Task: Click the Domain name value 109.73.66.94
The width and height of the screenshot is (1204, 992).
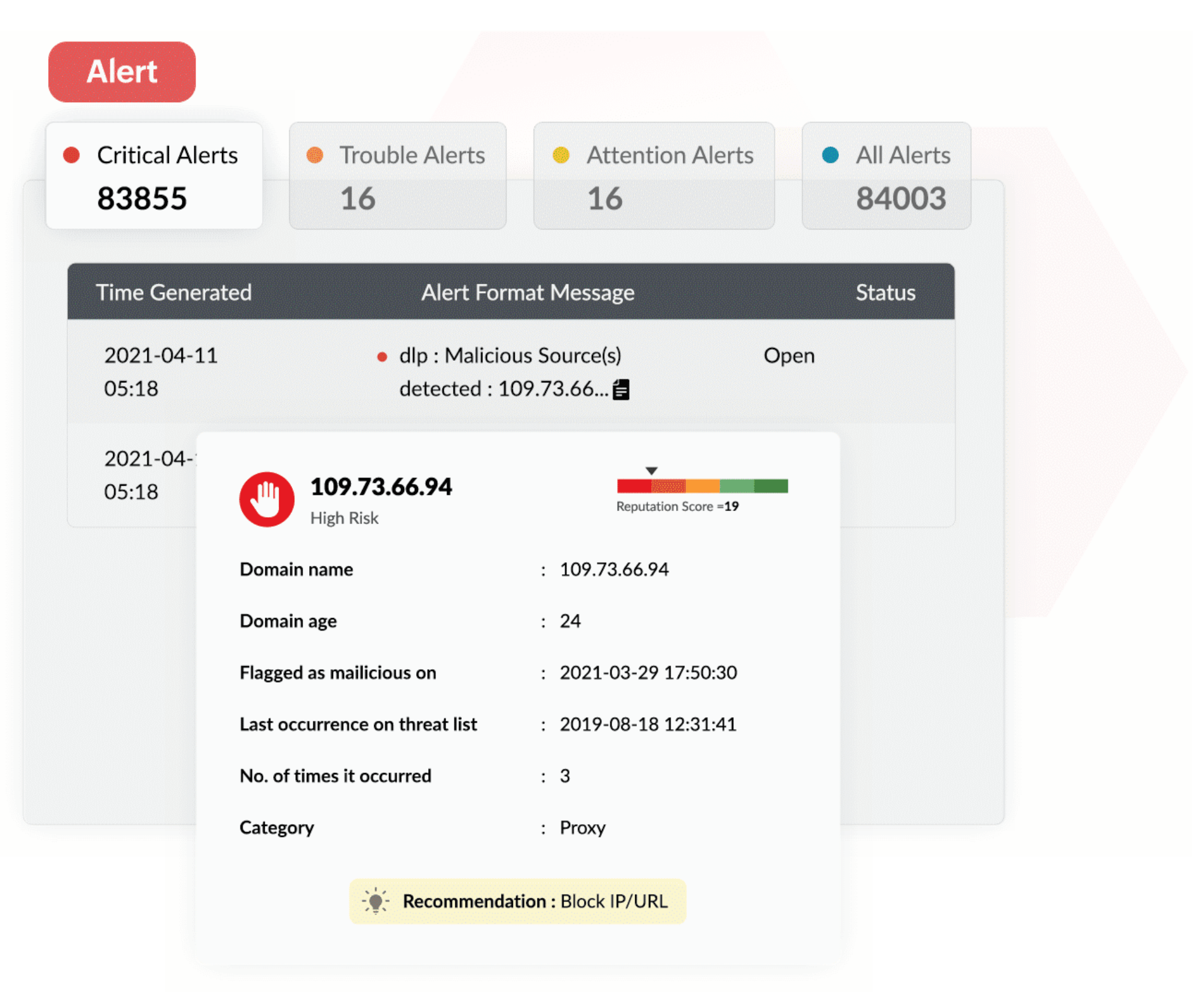Action: pyautogui.click(x=614, y=569)
